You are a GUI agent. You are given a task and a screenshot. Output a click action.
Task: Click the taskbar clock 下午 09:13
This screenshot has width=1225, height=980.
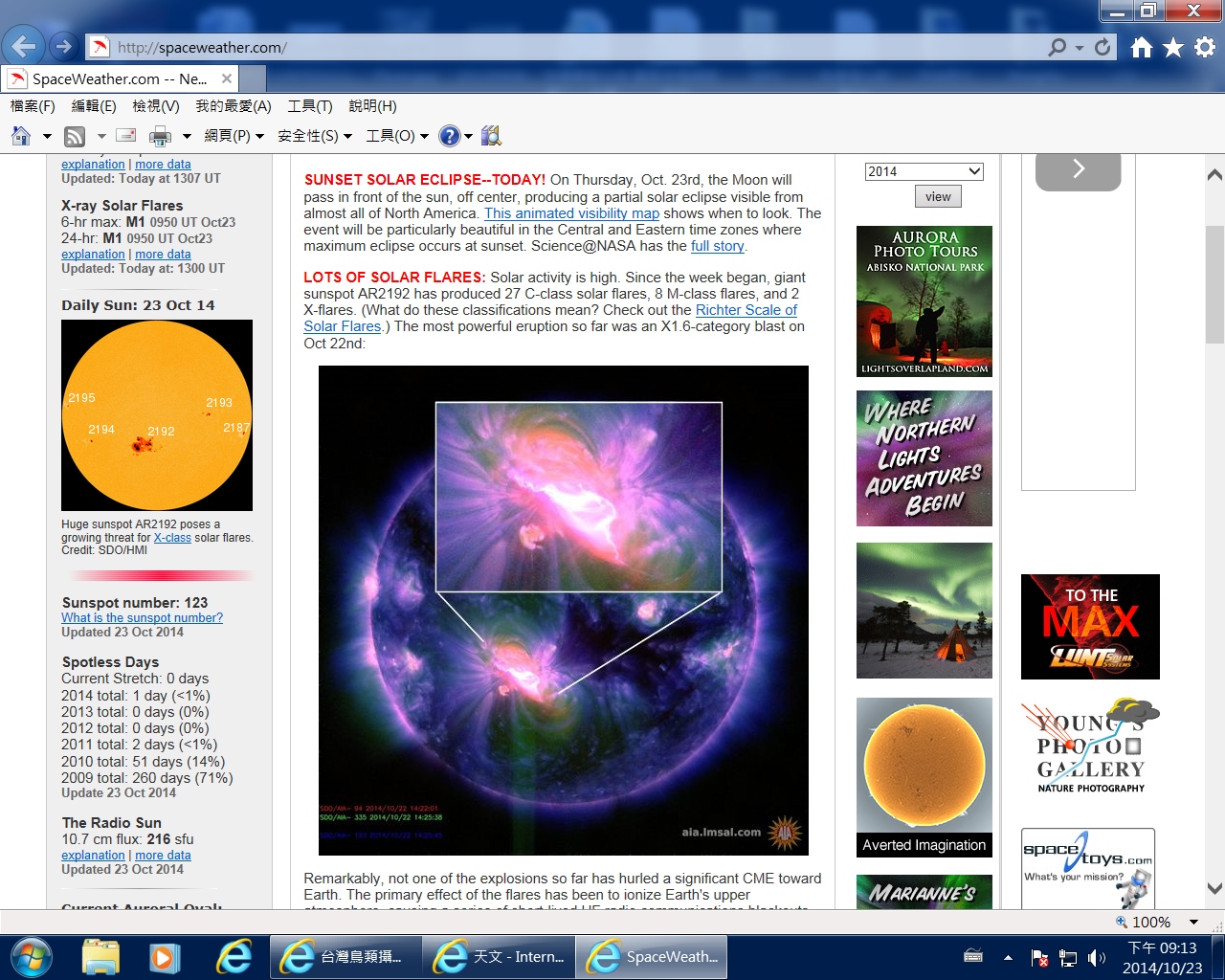coord(1162,947)
